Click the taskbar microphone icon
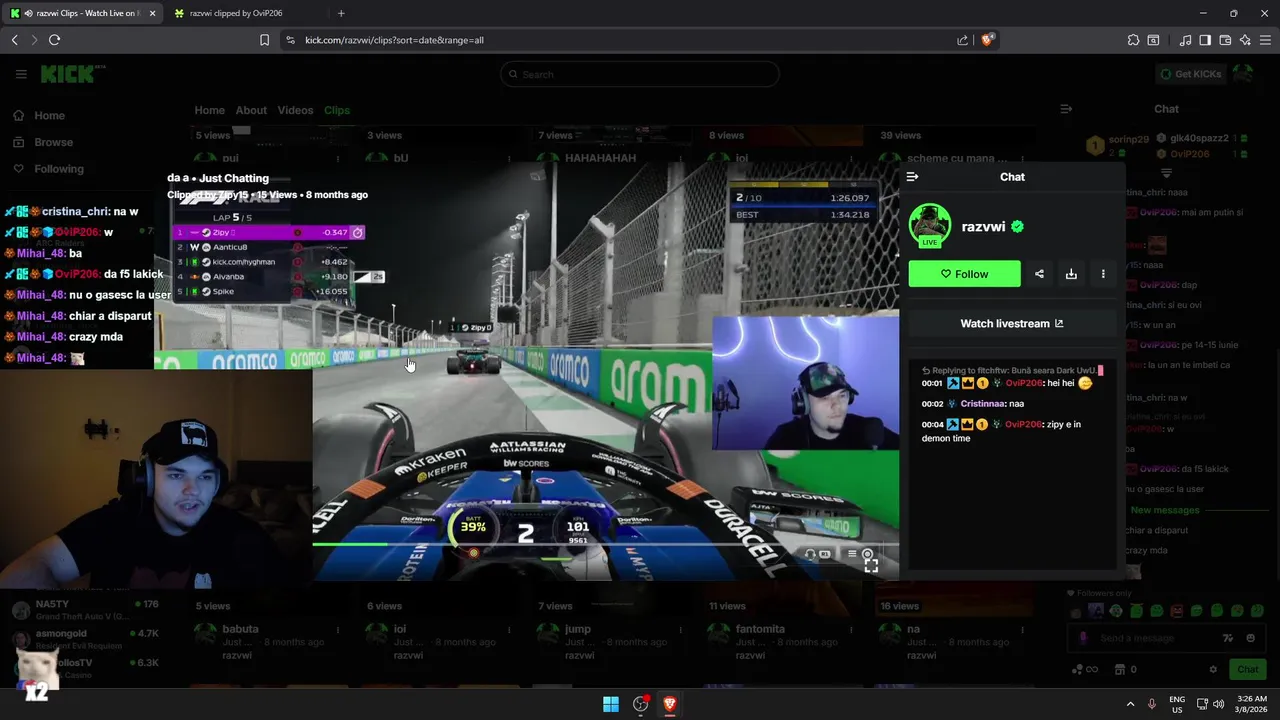The image size is (1280, 720). 1152,704
